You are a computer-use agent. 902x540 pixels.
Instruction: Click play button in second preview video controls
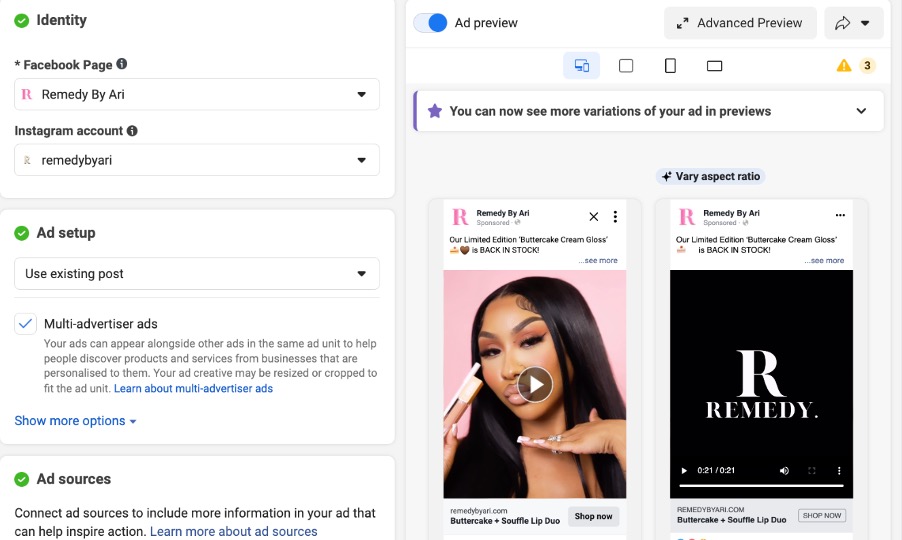coord(684,470)
